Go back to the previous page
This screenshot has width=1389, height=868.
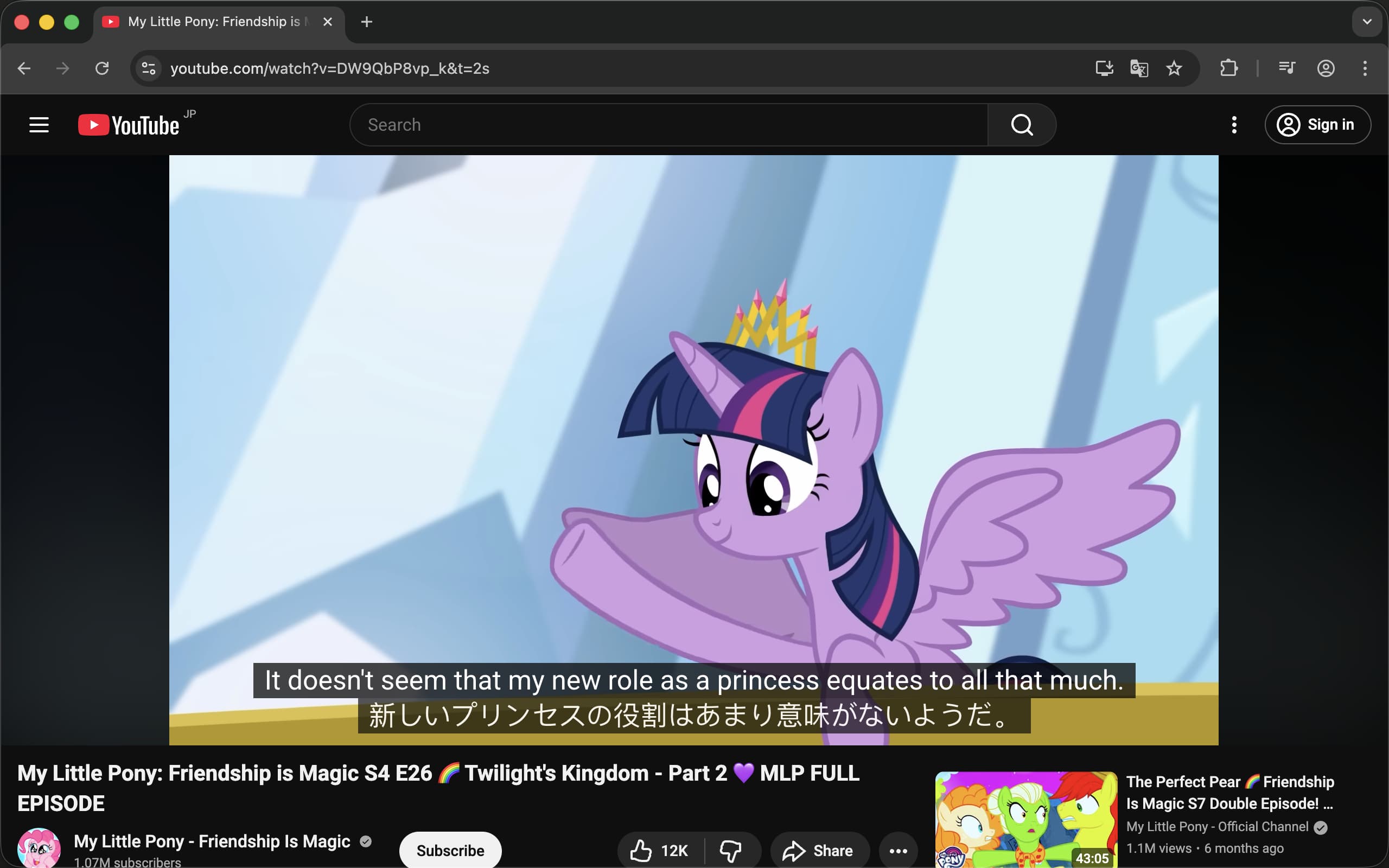click(x=24, y=68)
